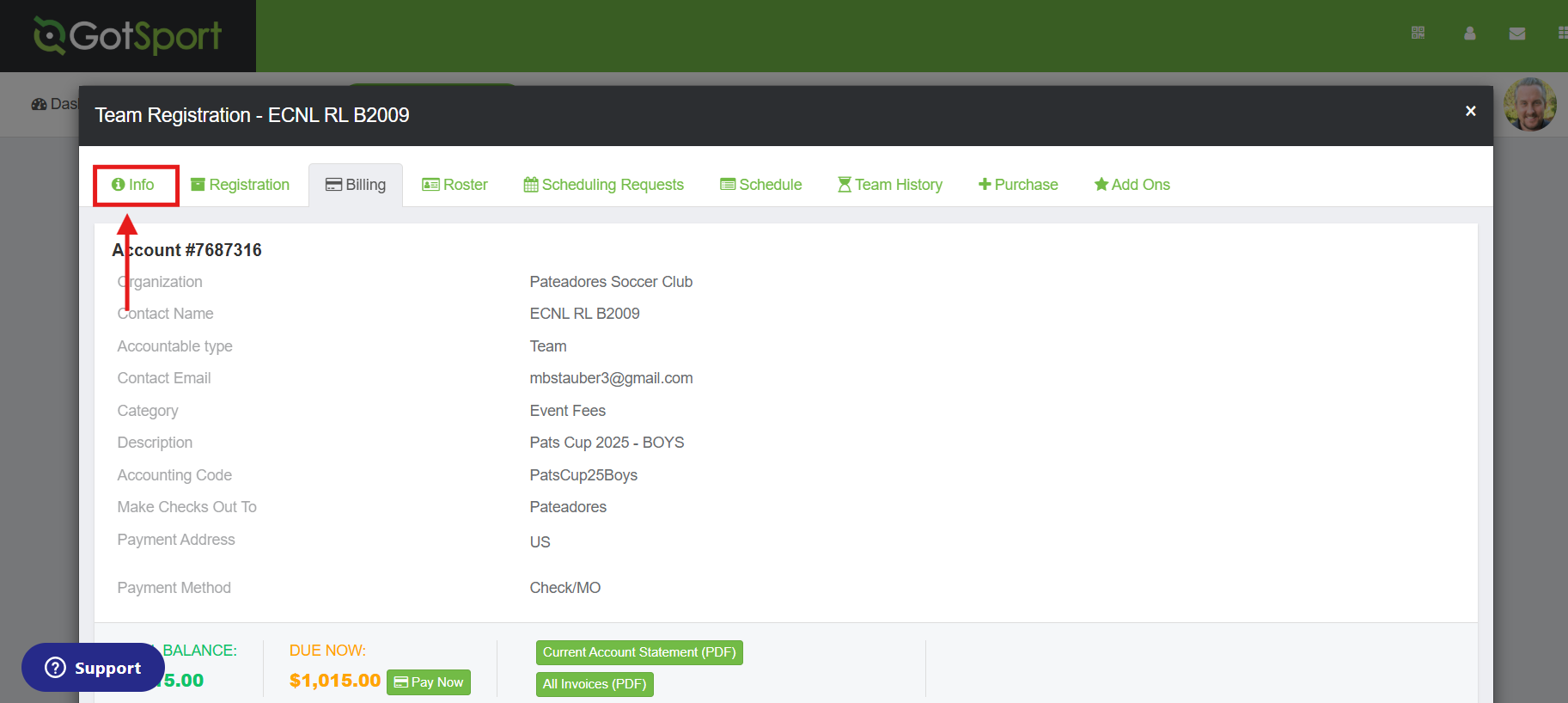1568x703 pixels.
Task: Select the Billing tab
Action: pos(356,185)
